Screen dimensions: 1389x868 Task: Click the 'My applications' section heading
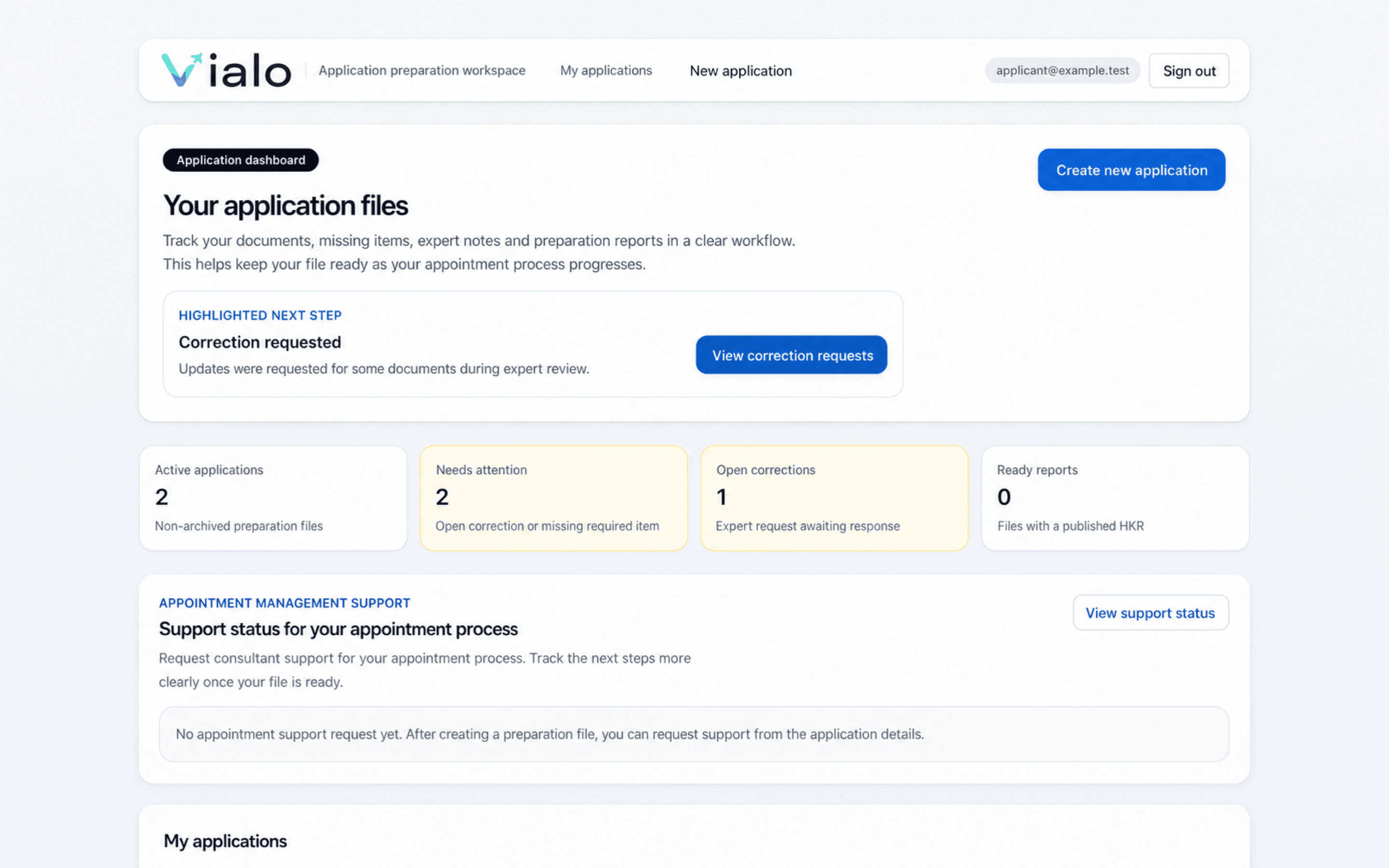(x=225, y=841)
